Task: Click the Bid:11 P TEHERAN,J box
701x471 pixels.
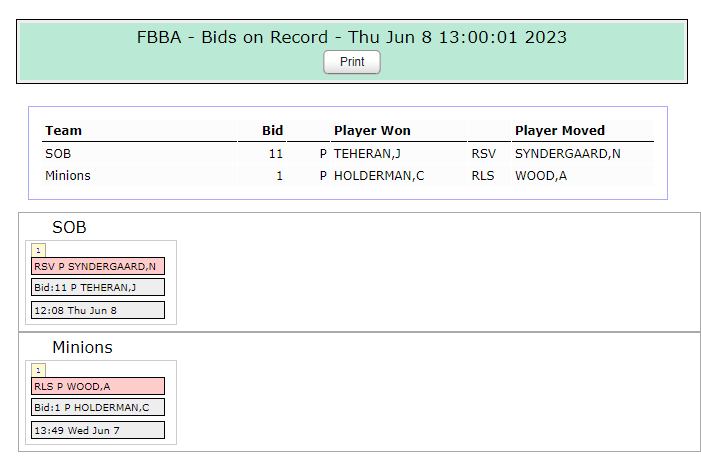Action: click(98, 287)
